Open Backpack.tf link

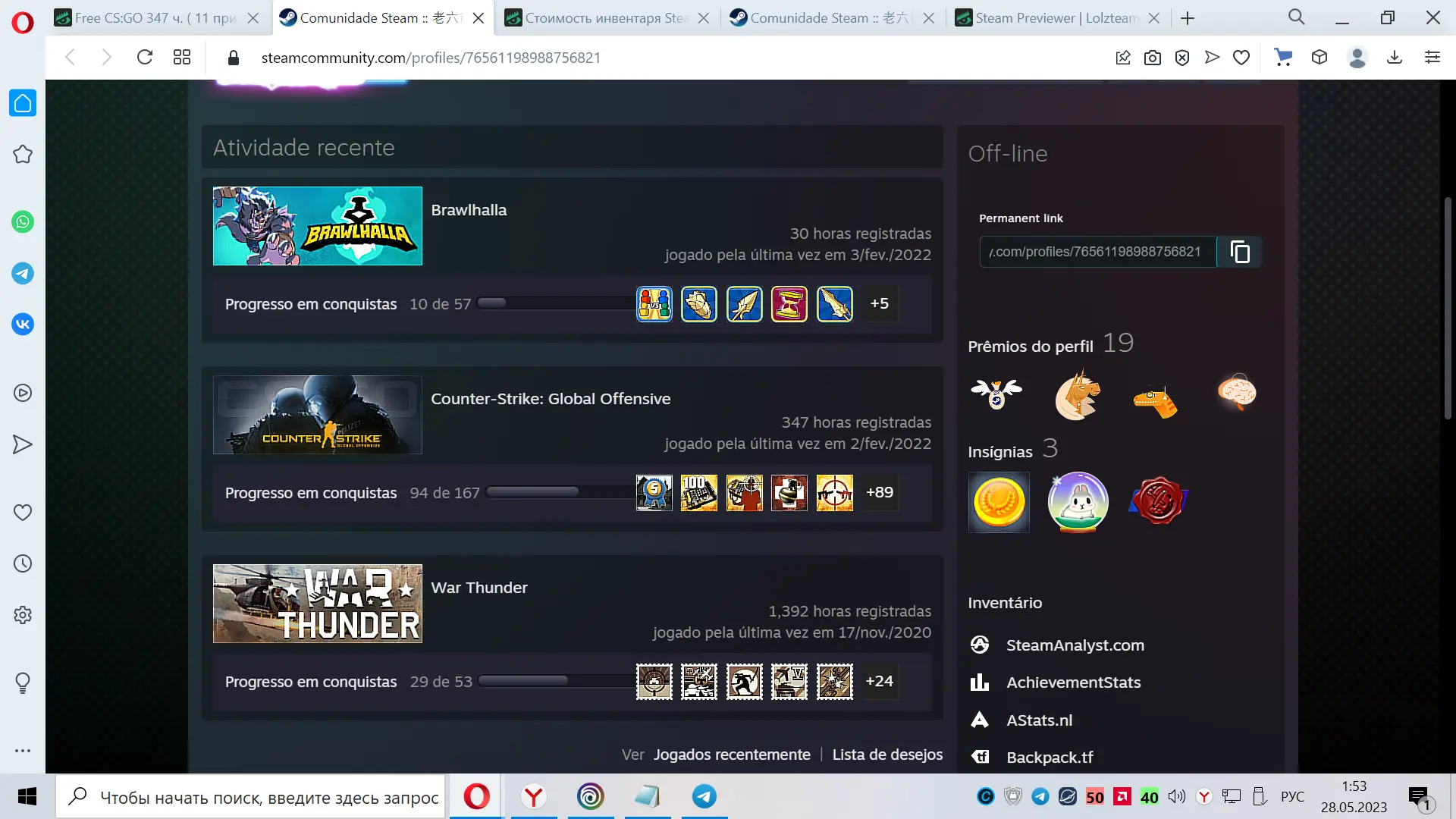(1050, 758)
